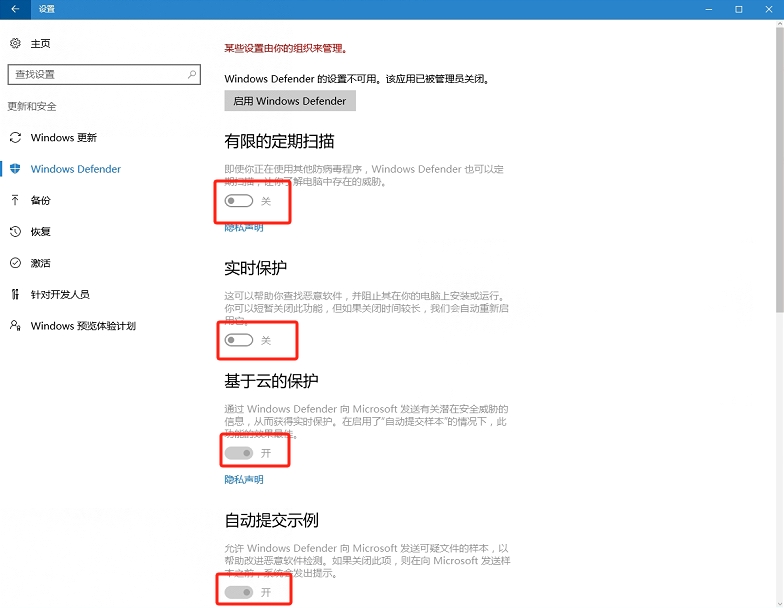Toggle the 自动提交示例 switch
Image resolution: width=784 pixels, height=608 pixels.
click(238, 592)
